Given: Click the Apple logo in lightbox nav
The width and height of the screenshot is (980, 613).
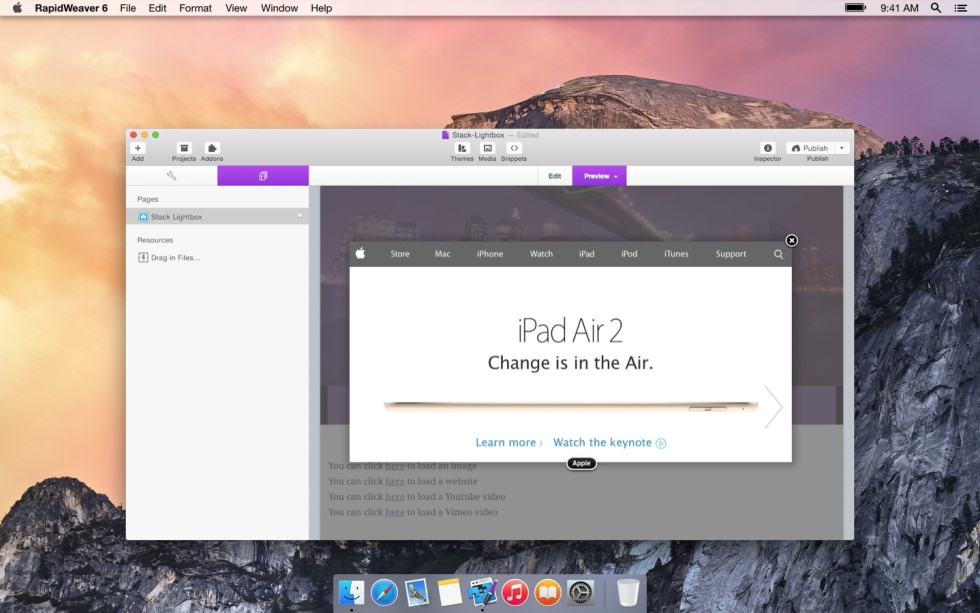Looking at the screenshot, I should coord(360,253).
